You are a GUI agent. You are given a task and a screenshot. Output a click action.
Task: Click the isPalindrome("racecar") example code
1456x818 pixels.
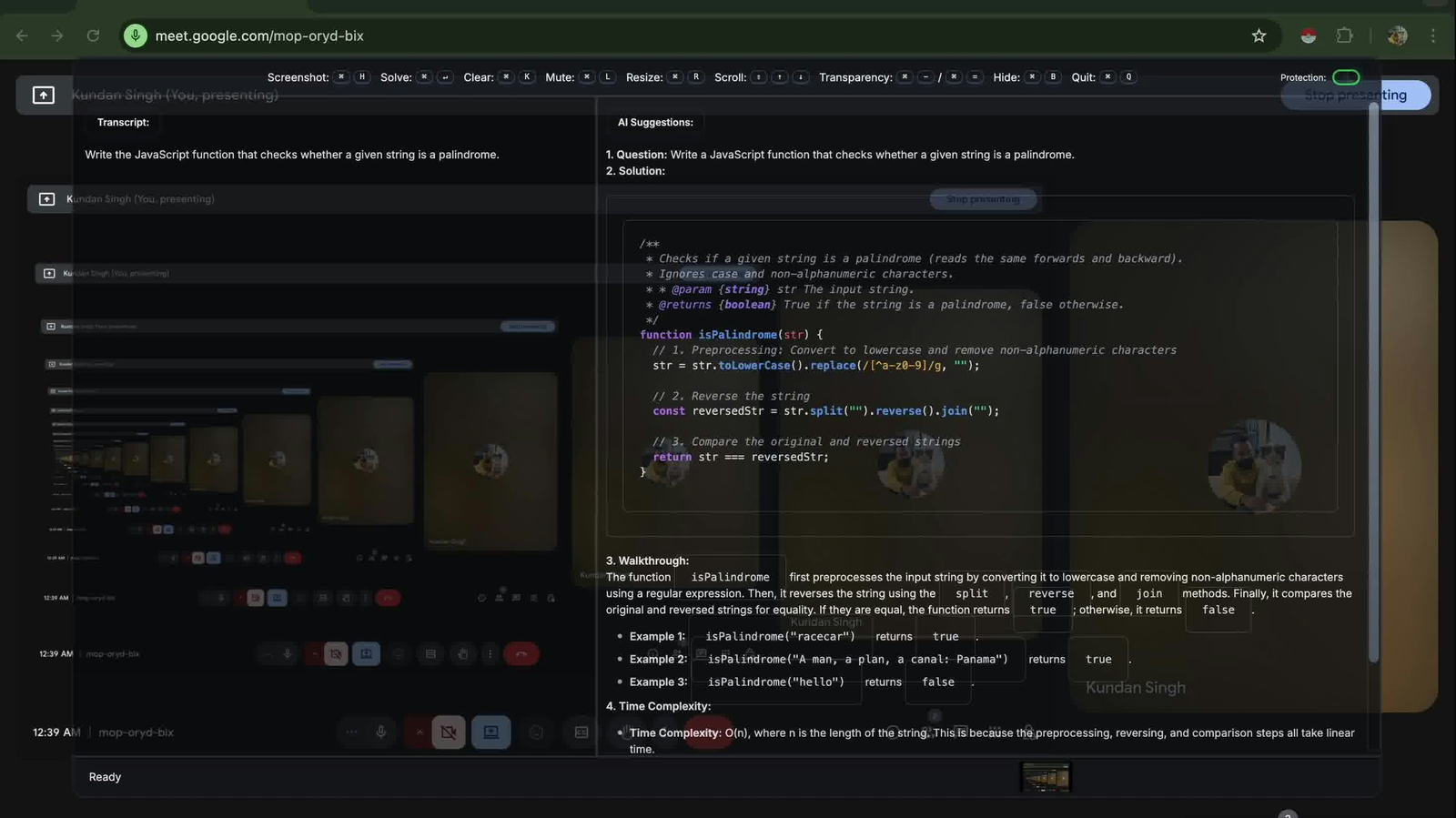(780, 636)
